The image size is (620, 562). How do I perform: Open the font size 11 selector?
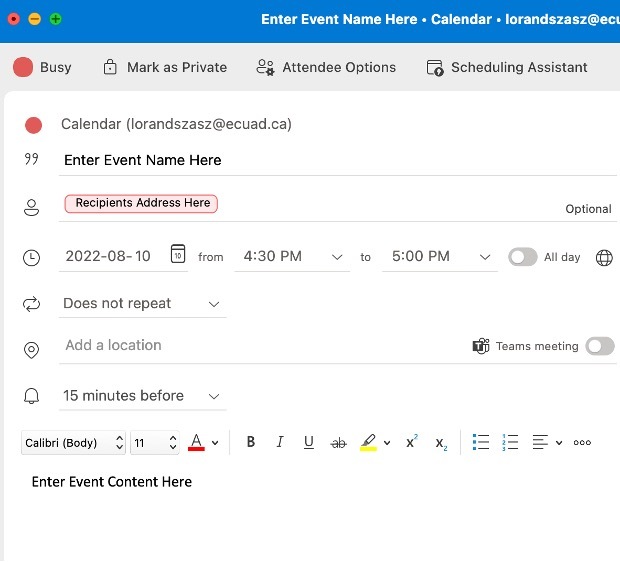click(x=155, y=443)
